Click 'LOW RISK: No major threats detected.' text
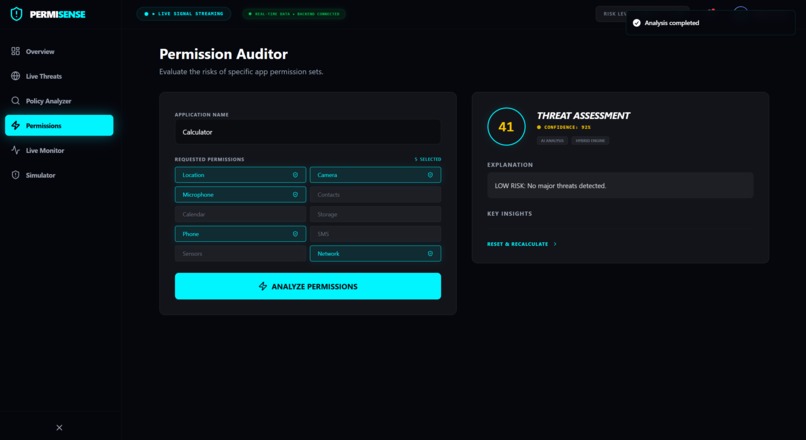The height and width of the screenshot is (440, 806). 550,186
